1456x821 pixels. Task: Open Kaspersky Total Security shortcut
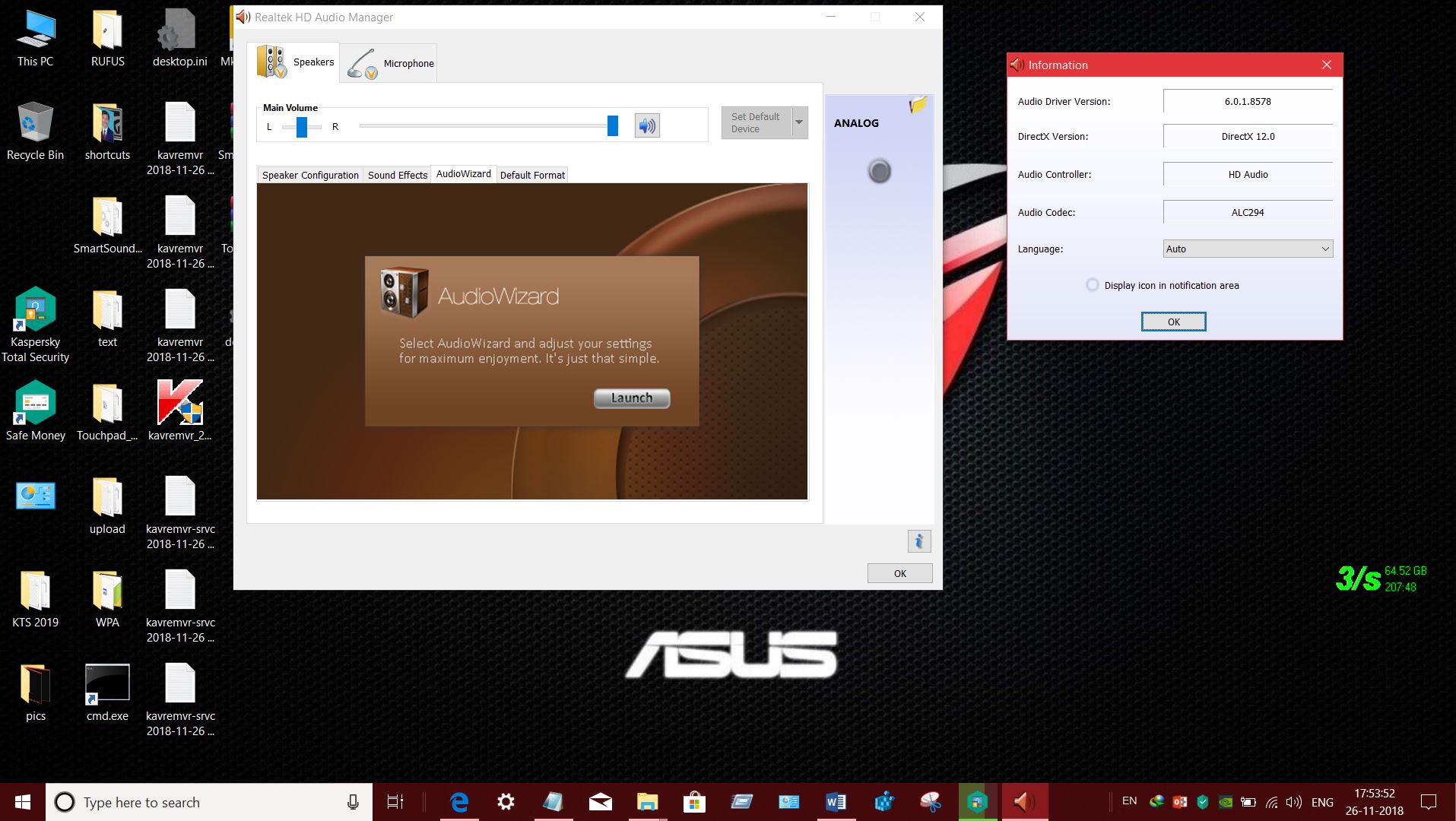pyautogui.click(x=35, y=326)
